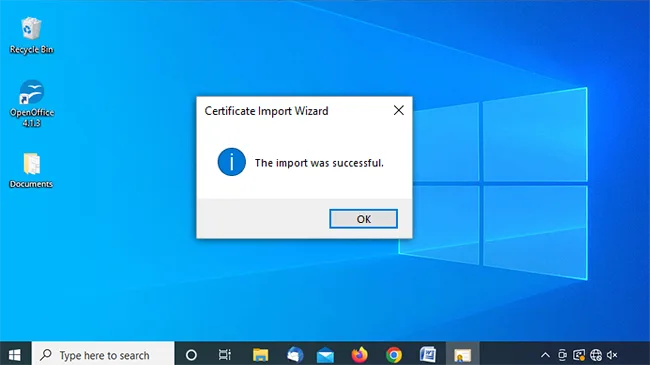Screen dimensions: 650x365
Task: Click the "Type here to search" box
Action: 103,355
